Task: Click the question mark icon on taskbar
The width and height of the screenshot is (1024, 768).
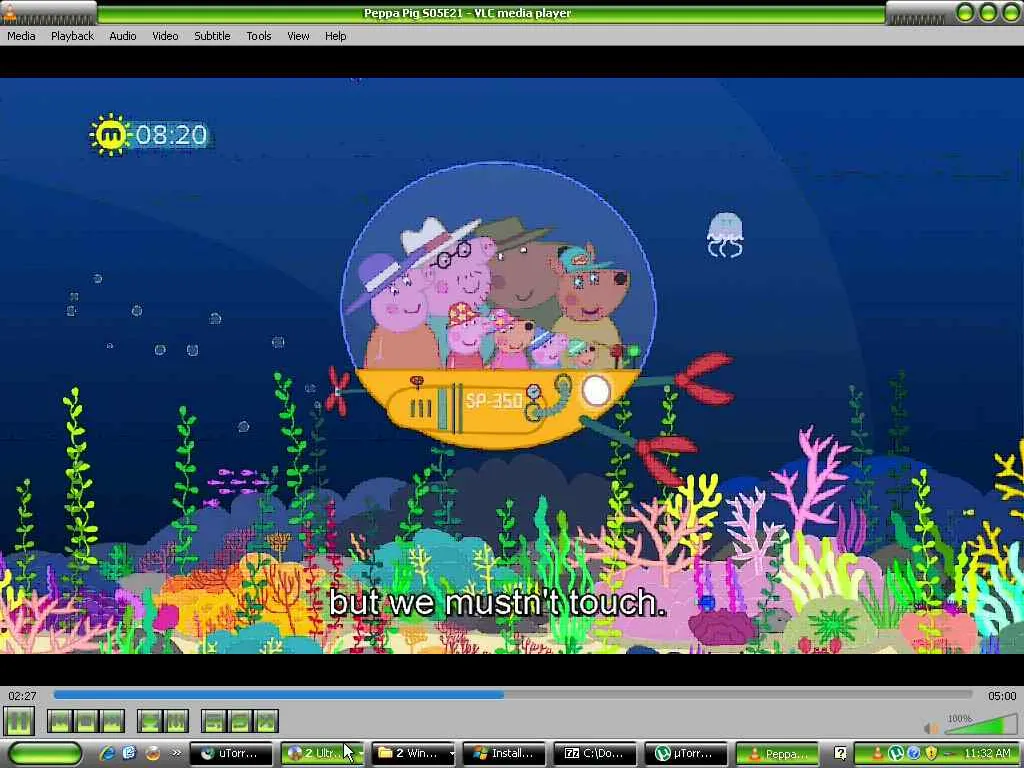Action: click(x=840, y=754)
